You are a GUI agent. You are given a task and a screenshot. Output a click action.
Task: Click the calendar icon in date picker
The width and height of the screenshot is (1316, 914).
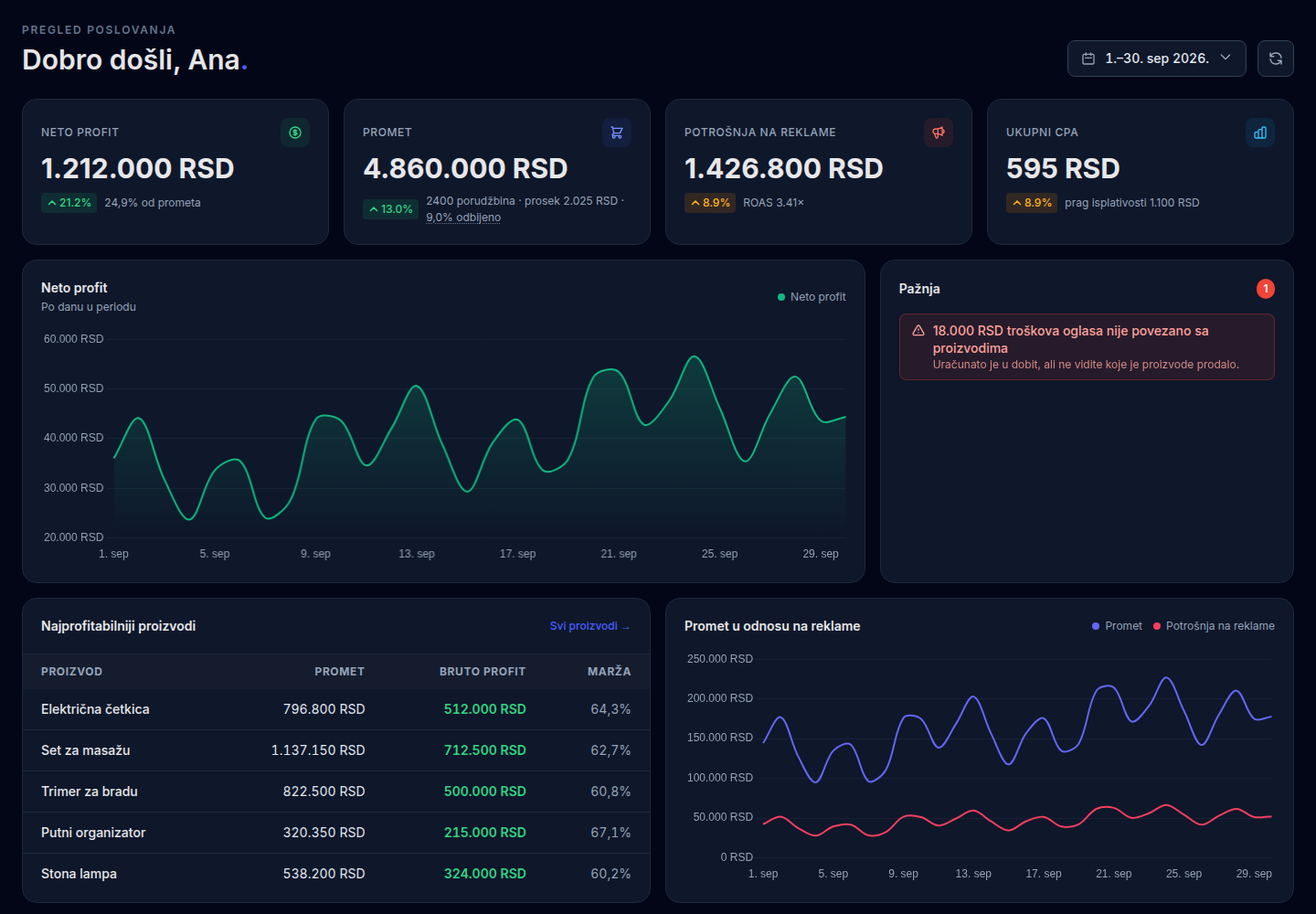[1088, 58]
